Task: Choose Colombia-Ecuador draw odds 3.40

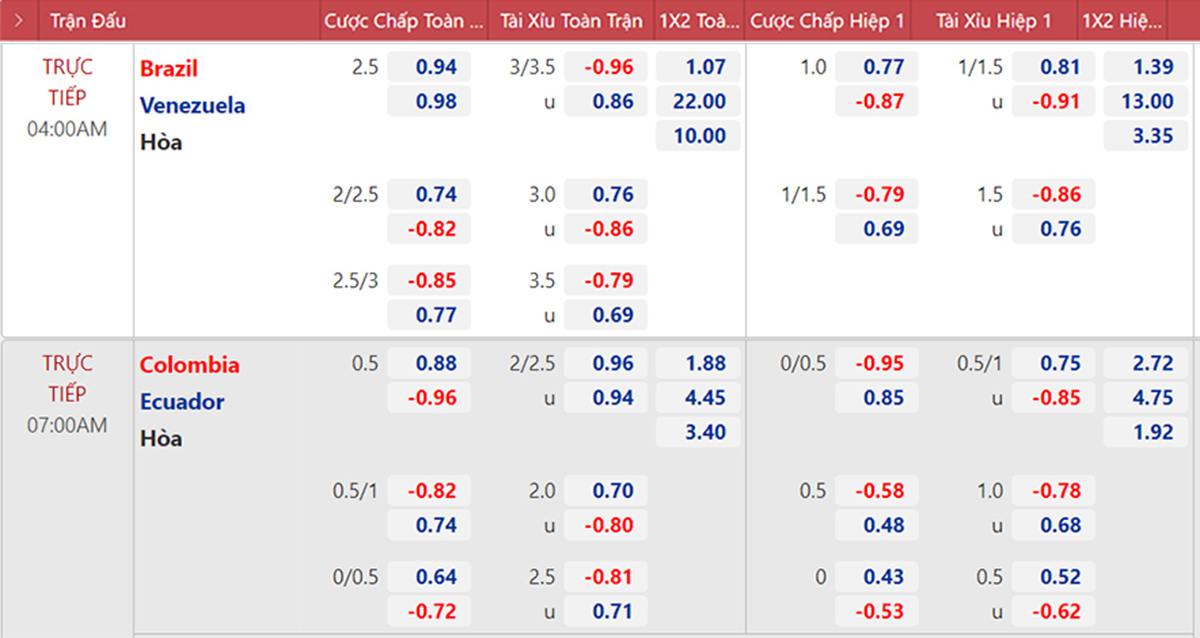Action: coord(698,432)
